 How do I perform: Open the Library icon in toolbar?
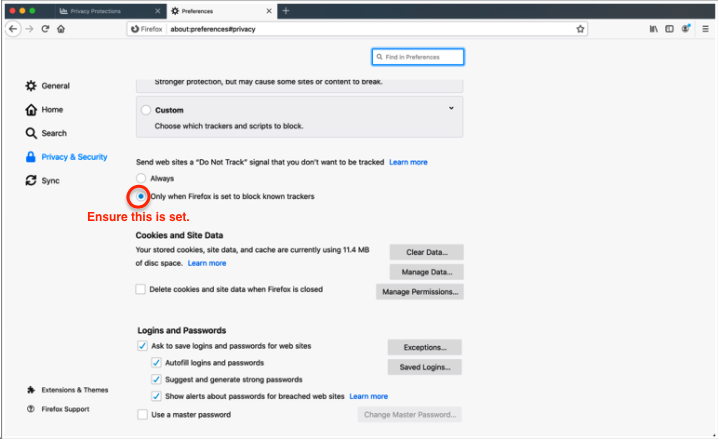click(x=653, y=29)
